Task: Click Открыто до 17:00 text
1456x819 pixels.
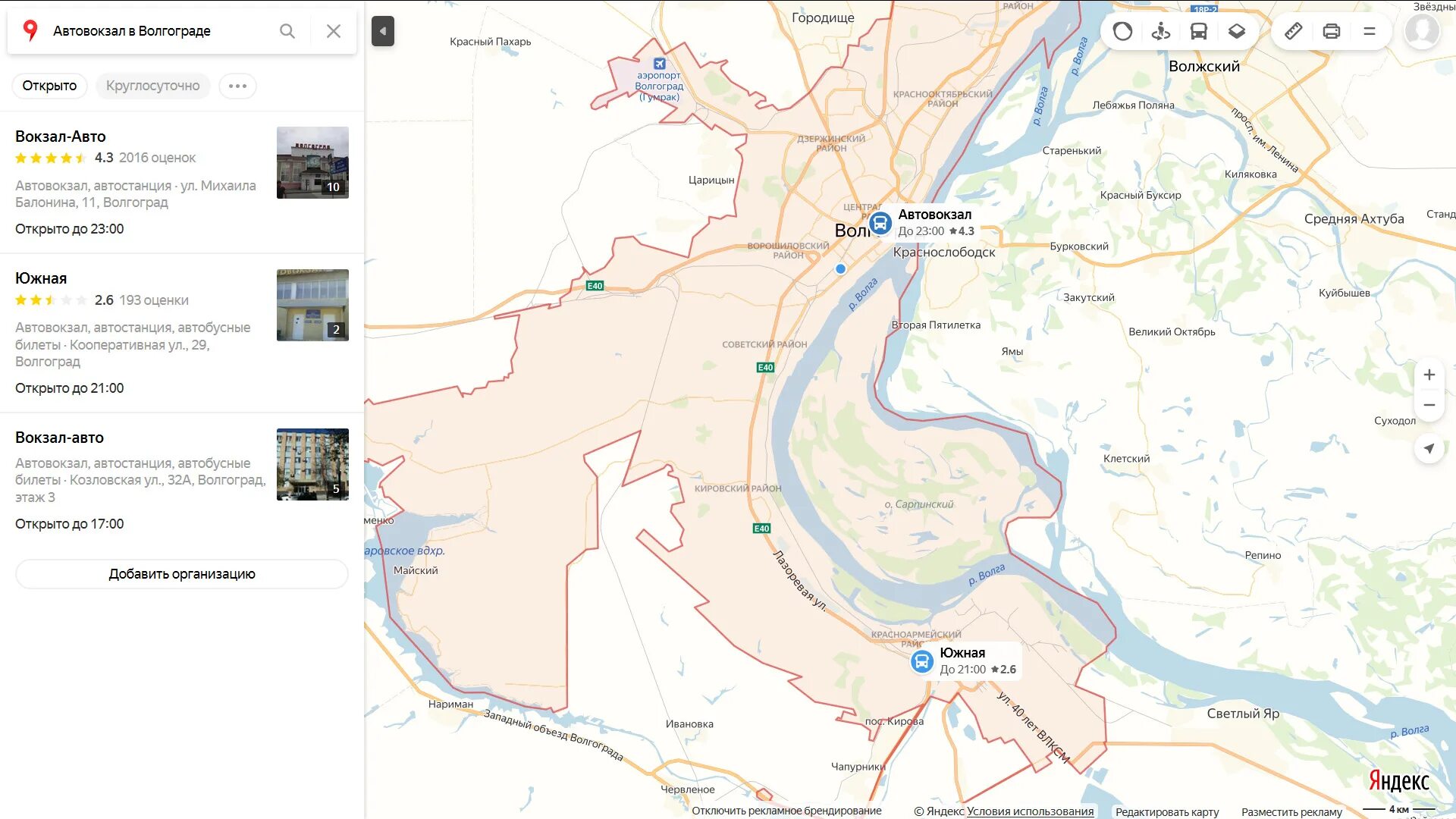Action: click(x=69, y=524)
